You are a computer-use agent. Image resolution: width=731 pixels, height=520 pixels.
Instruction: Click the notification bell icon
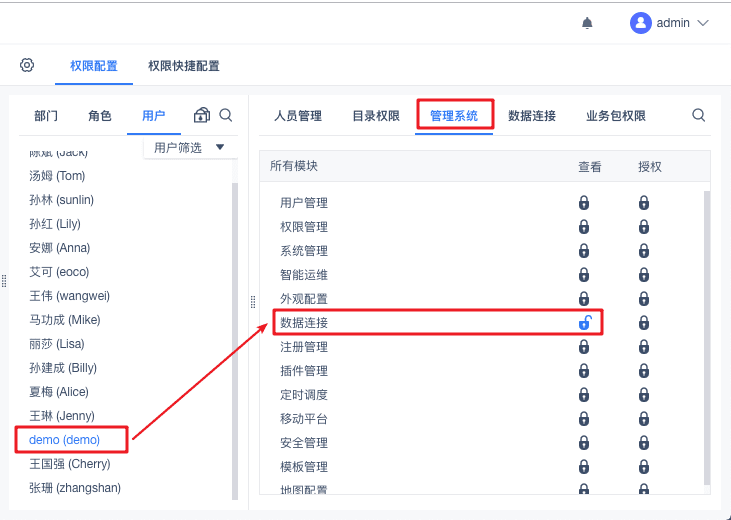click(x=587, y=23)
